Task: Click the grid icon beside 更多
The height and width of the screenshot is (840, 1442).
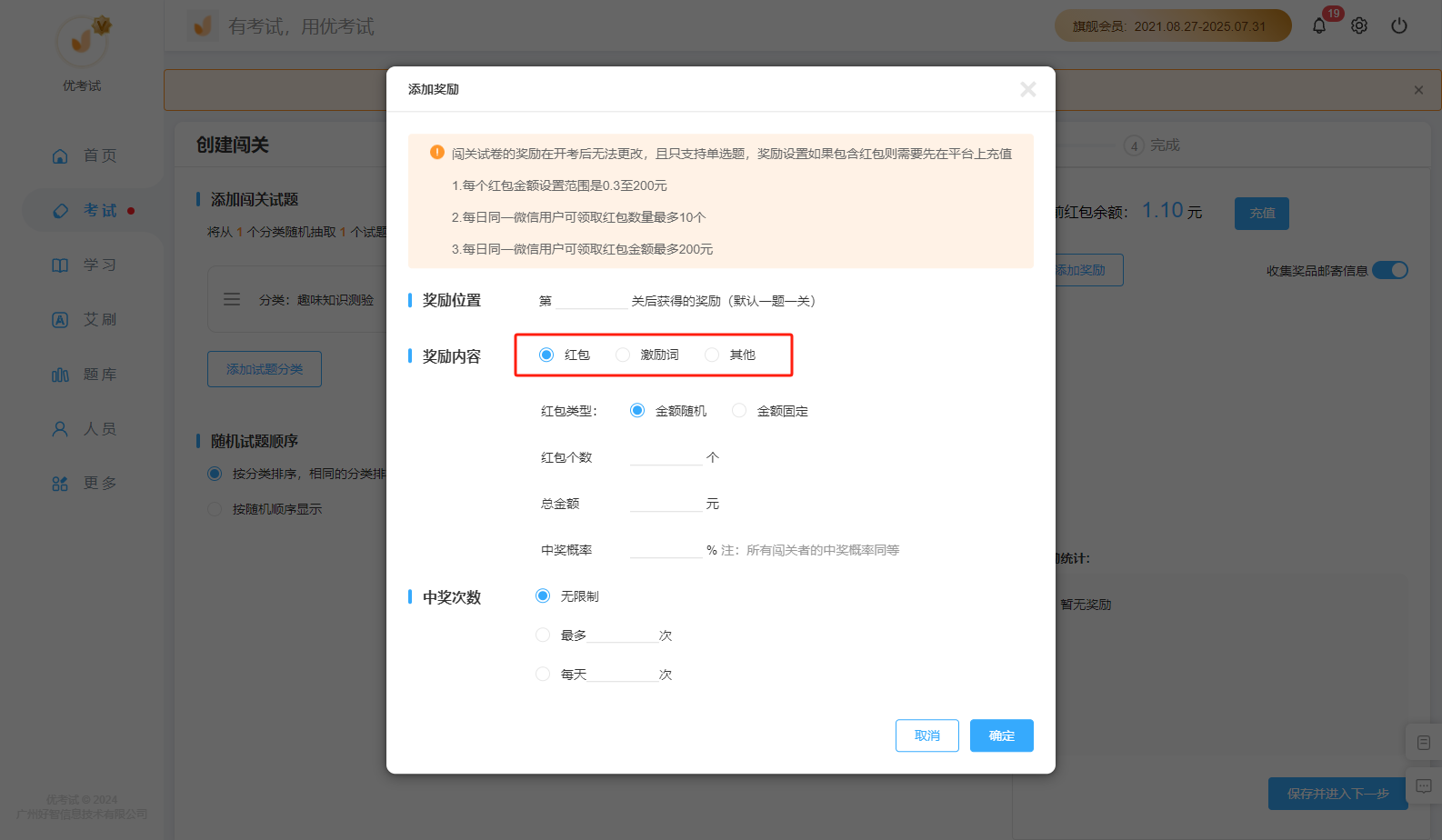Action: point(60,484)
